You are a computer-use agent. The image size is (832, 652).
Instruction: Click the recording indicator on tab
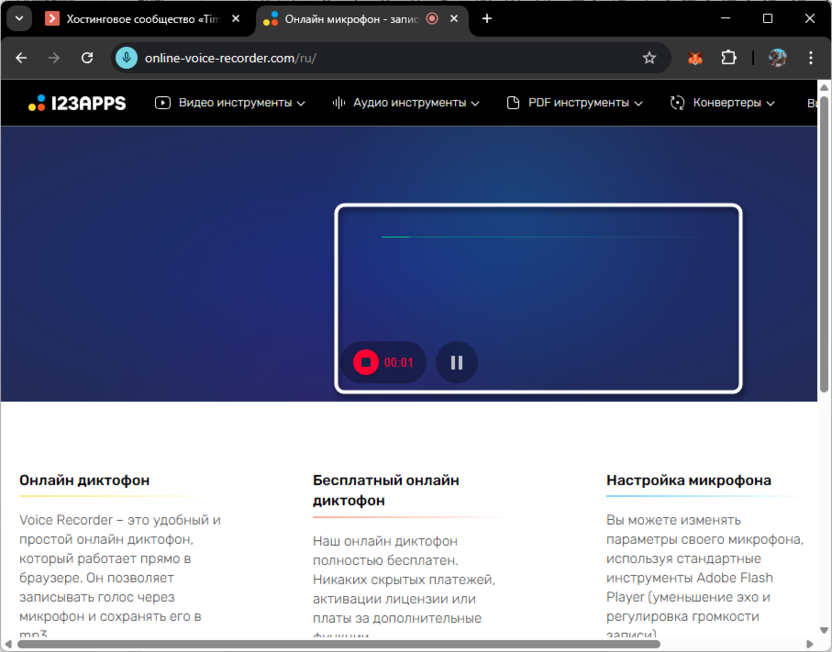pyautogui.click(x=432, y=19)
